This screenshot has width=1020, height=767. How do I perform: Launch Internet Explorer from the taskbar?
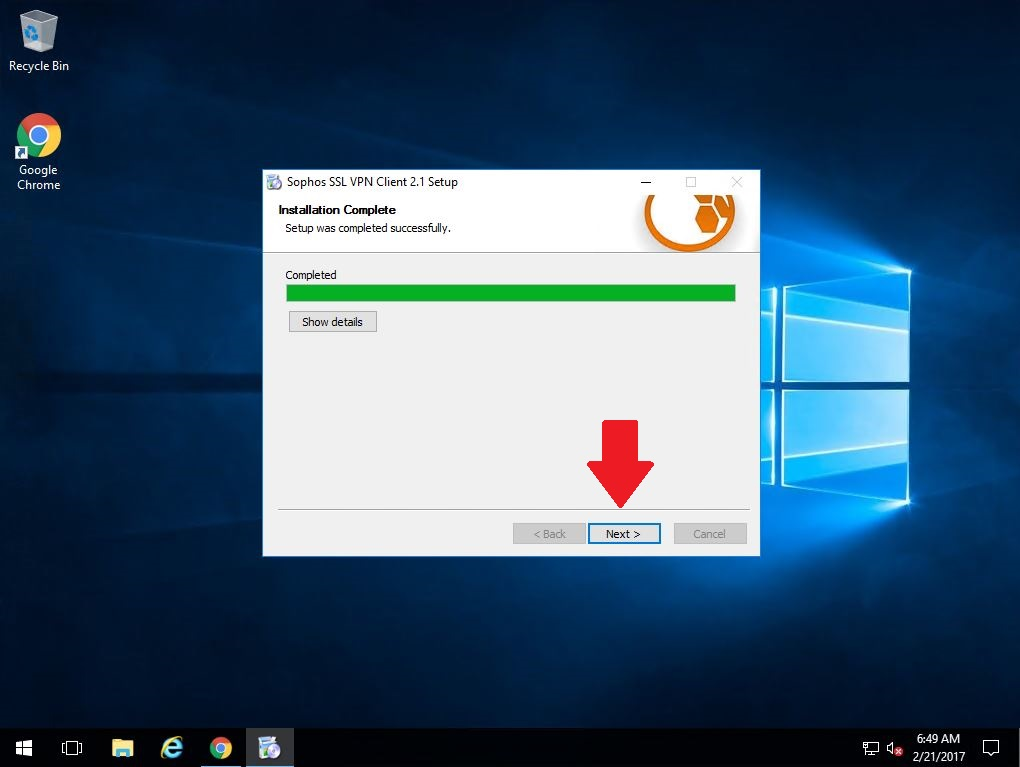pos(172,747)
